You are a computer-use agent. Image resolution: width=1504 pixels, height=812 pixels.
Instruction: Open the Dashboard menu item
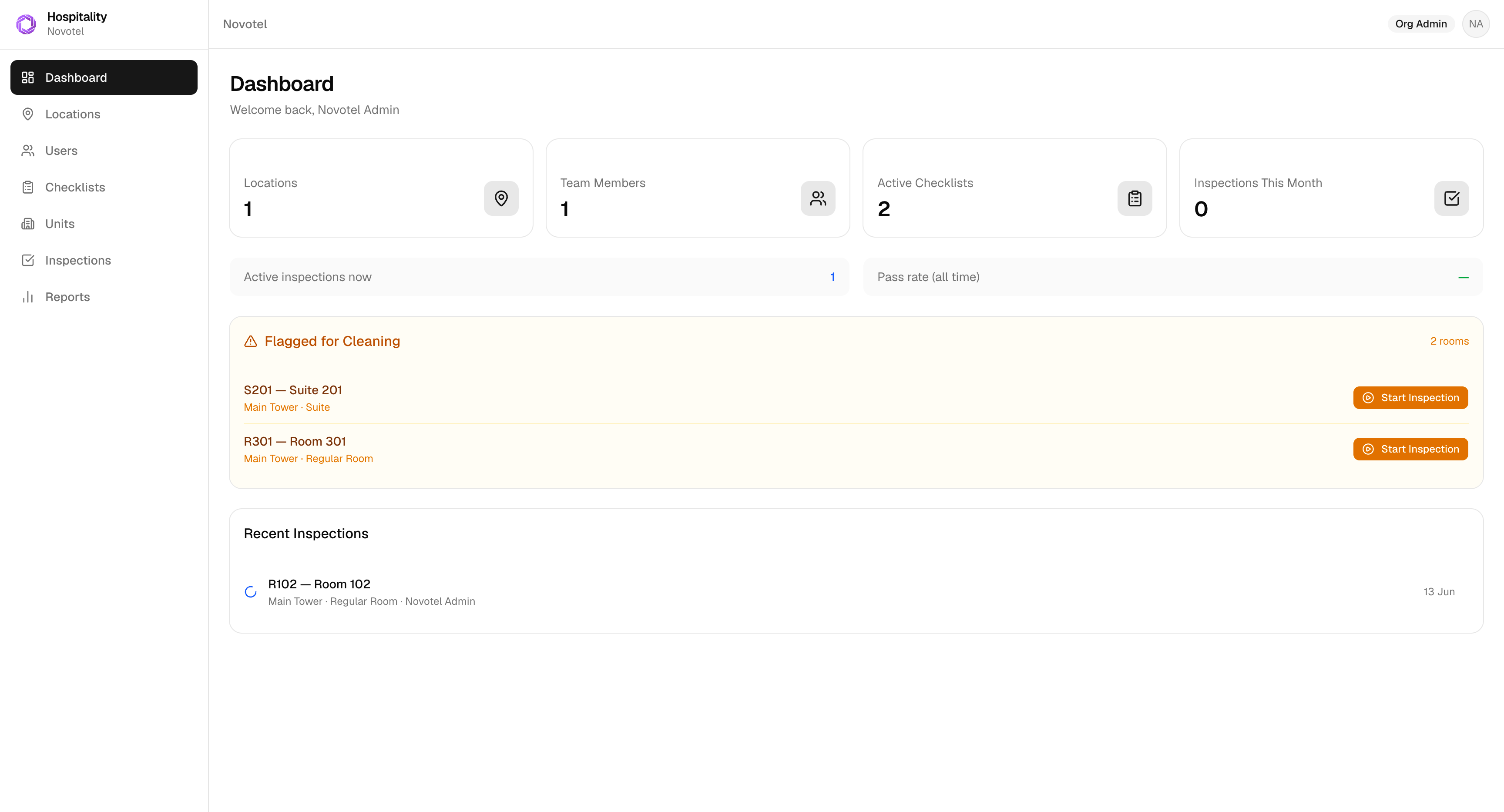point(104,77)
